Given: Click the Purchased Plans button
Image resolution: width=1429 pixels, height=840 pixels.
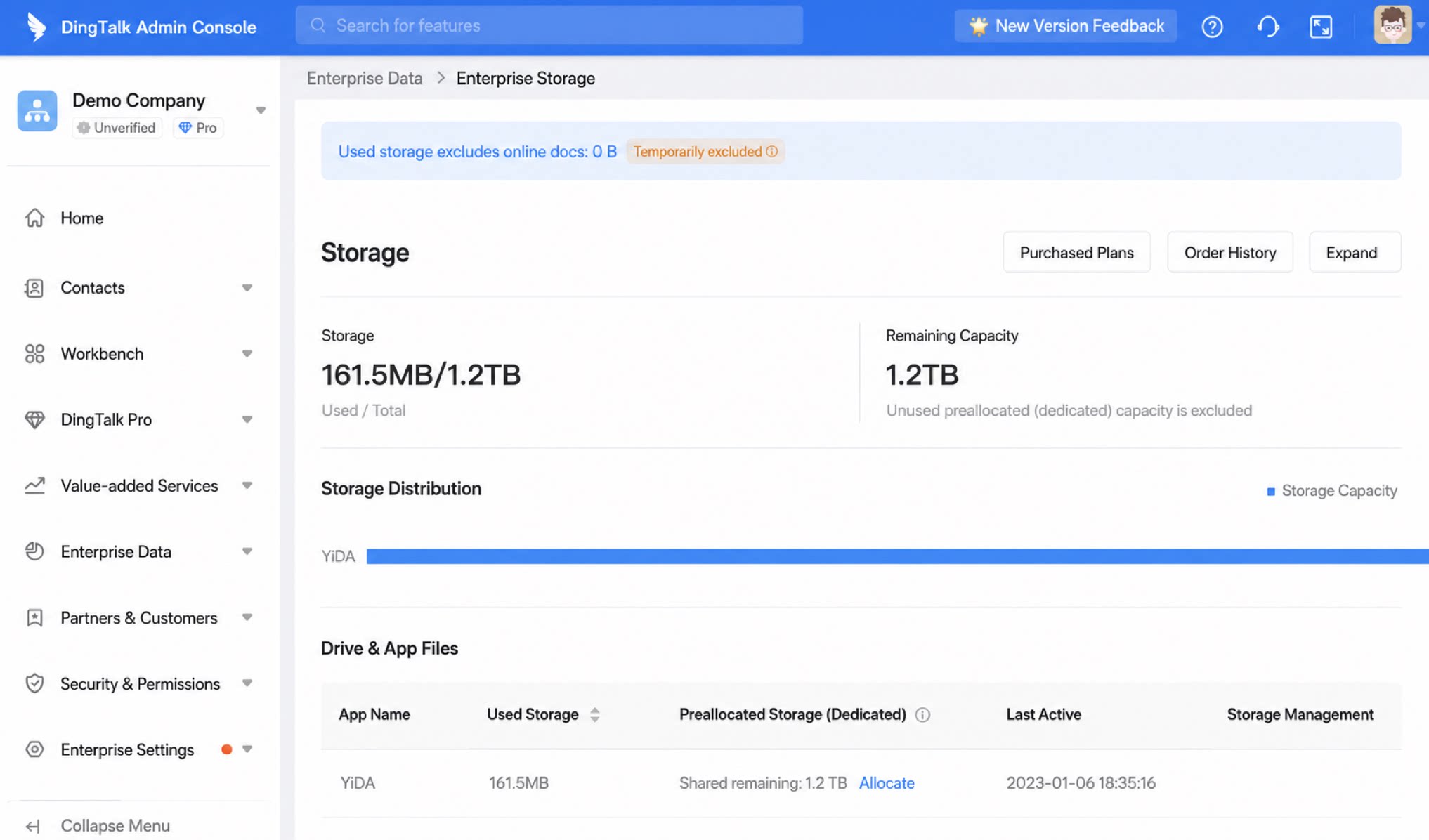Looking at the screenshot, I should click(x=1076, y=252).
